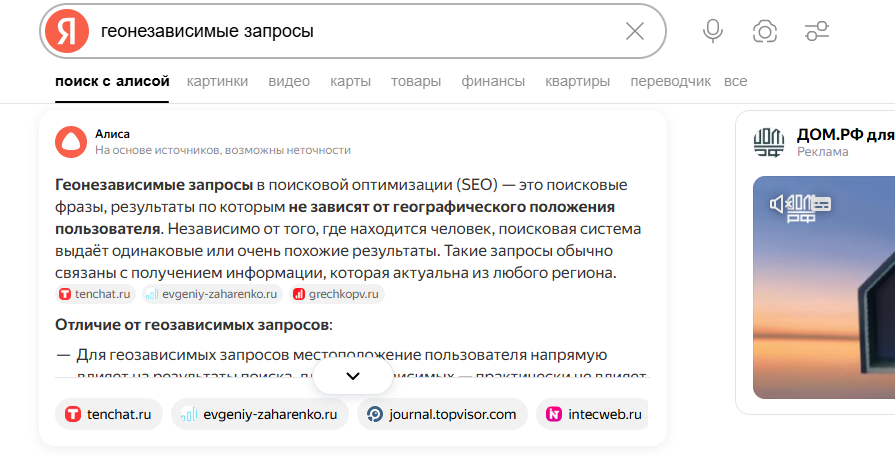The width and height of the screenshot is (895, 465).
Task: Open search settings sliders icon
Action: [817, 31]
